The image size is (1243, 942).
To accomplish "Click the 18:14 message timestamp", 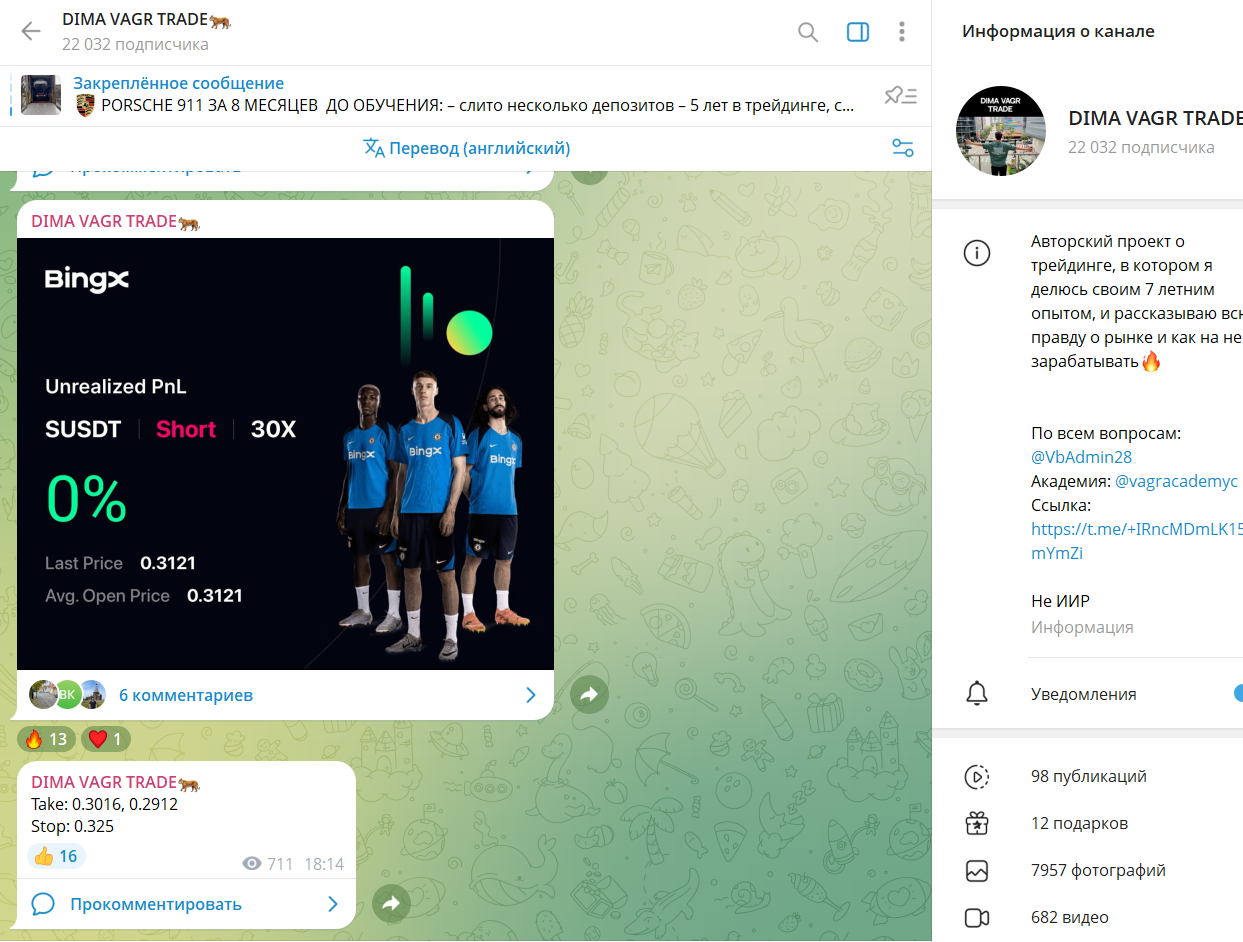I will tap(324, 863).
